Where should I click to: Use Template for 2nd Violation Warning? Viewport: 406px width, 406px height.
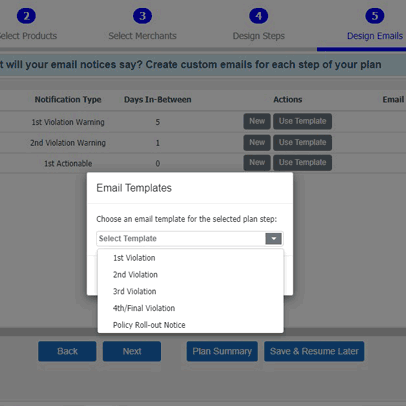click(302, 142)
